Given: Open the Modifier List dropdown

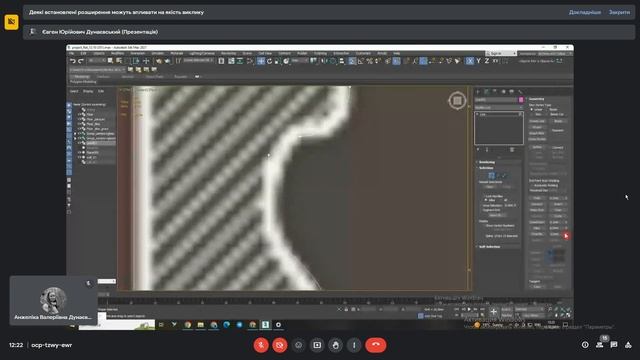Looking at the screenshot, I should (x=498, y=107).
